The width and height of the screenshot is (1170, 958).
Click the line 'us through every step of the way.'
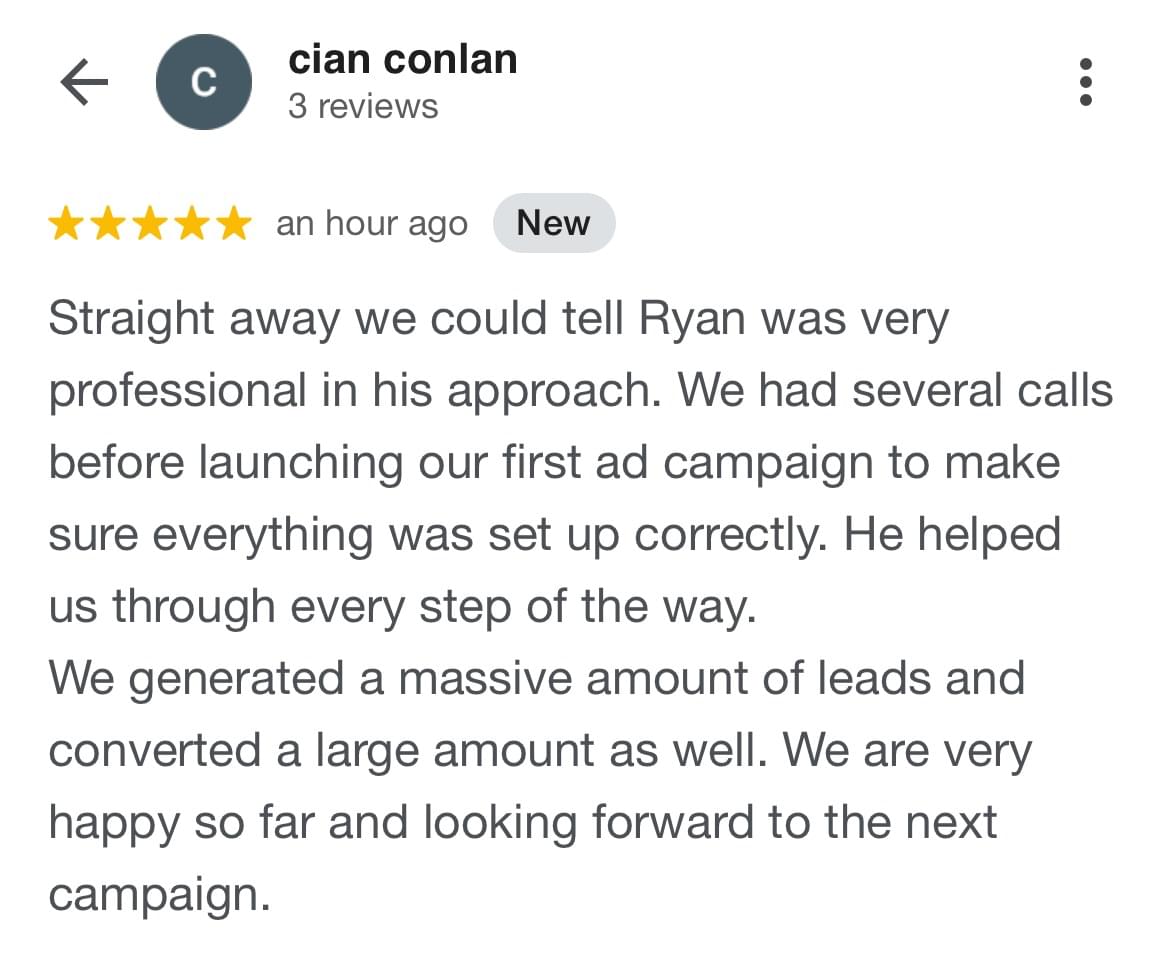click(403, 607)
